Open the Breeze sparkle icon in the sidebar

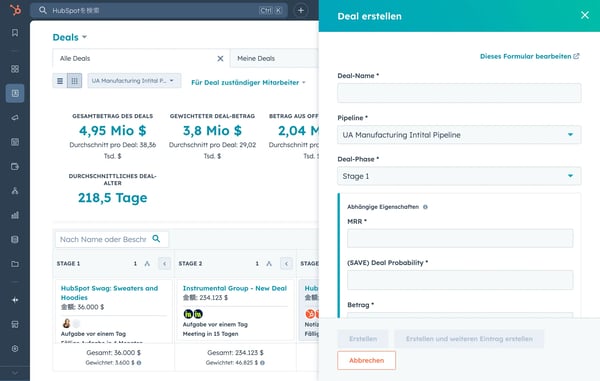point(15,300)
